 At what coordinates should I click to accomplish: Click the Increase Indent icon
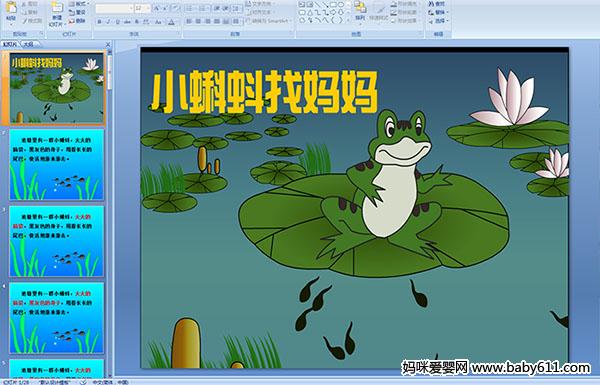[x=226, y=8]
